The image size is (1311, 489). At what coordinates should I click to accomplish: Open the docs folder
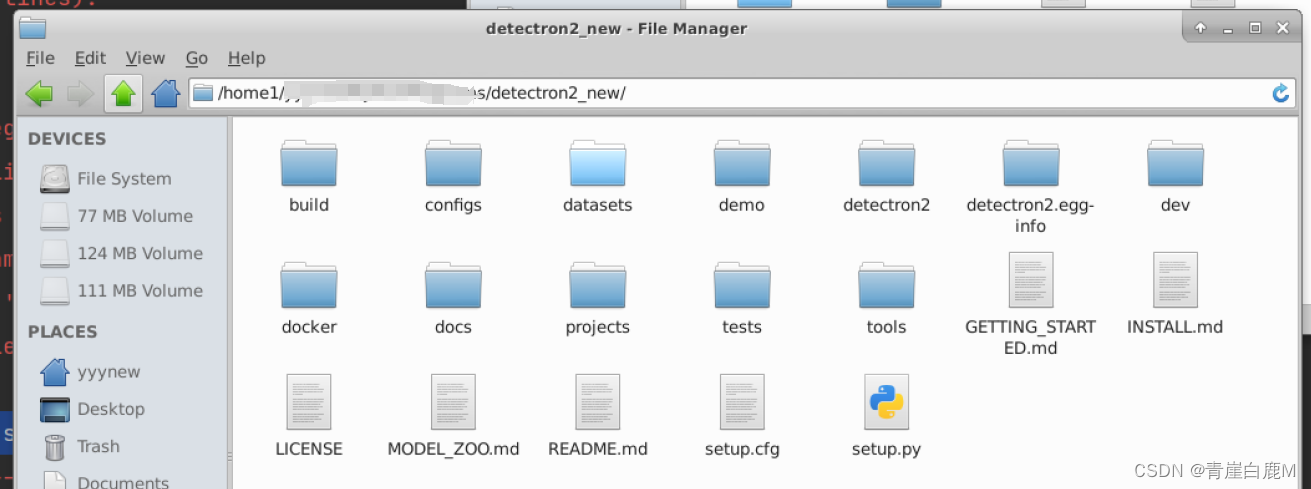coord(453,285)
